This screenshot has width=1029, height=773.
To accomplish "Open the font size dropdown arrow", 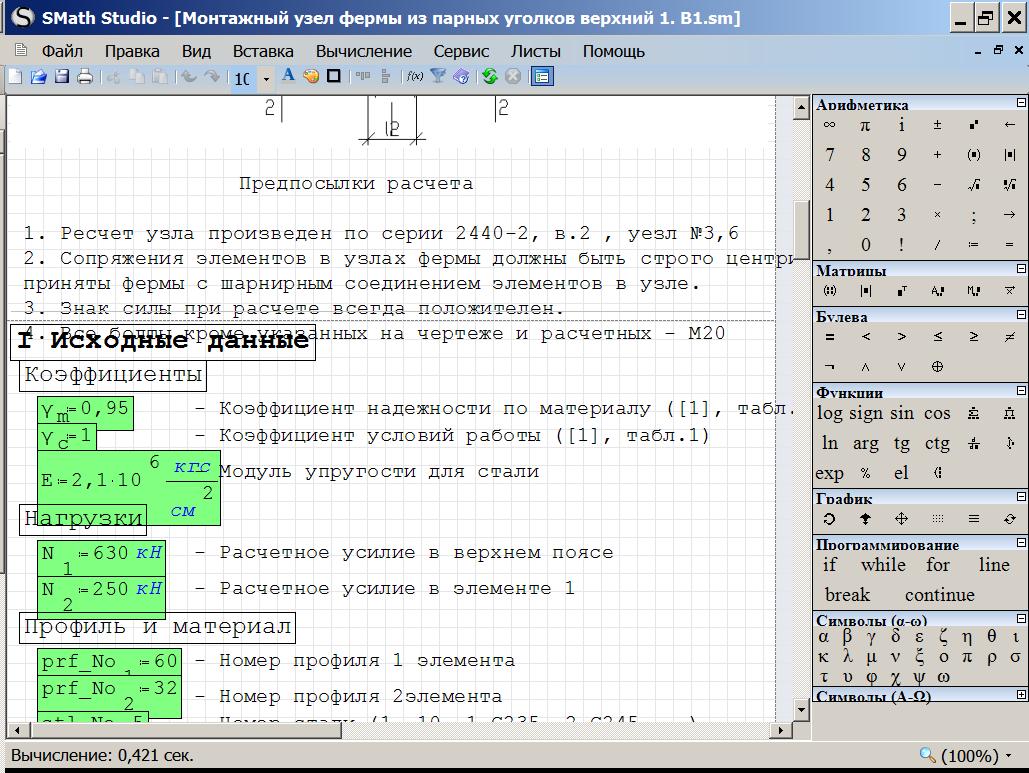I will tap(266, 78).
